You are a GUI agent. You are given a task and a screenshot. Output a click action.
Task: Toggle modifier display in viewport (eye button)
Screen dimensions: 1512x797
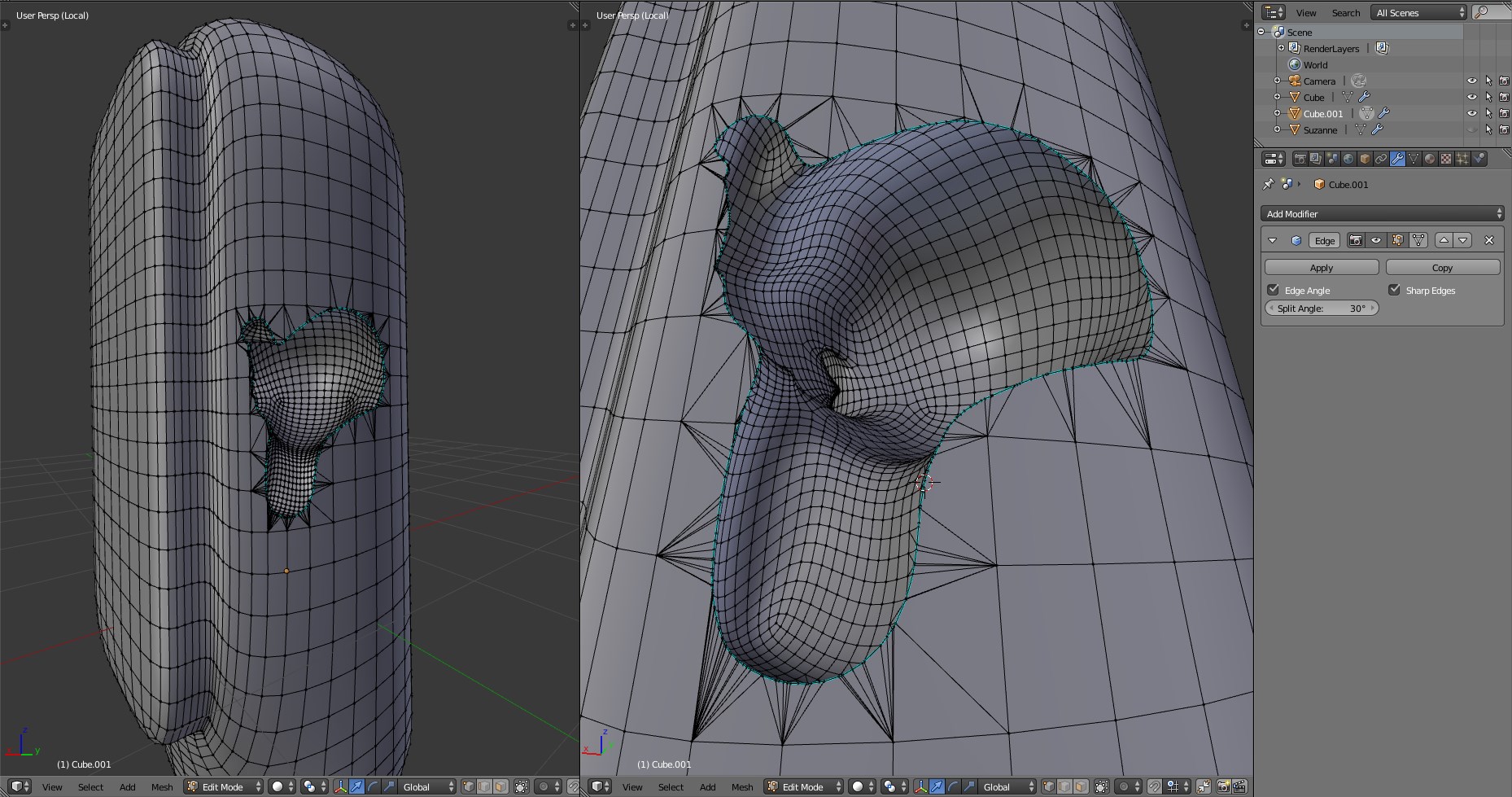tap(1376, 240)
